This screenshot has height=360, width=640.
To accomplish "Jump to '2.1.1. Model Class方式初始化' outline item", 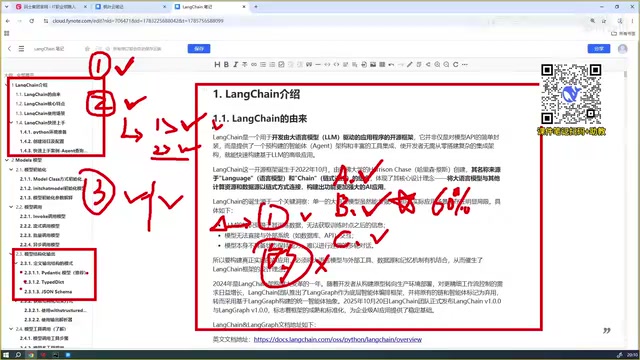I will (x=51, y=179).
